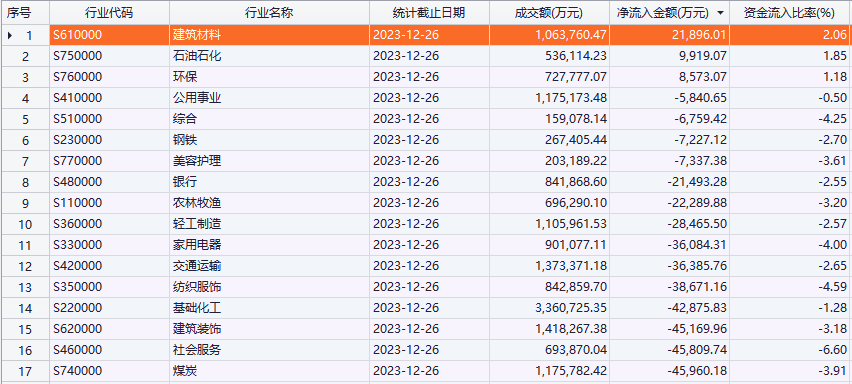Click the 煤炭 row name cell
Screen dimensions: 852x384
(x=269, y=371)
